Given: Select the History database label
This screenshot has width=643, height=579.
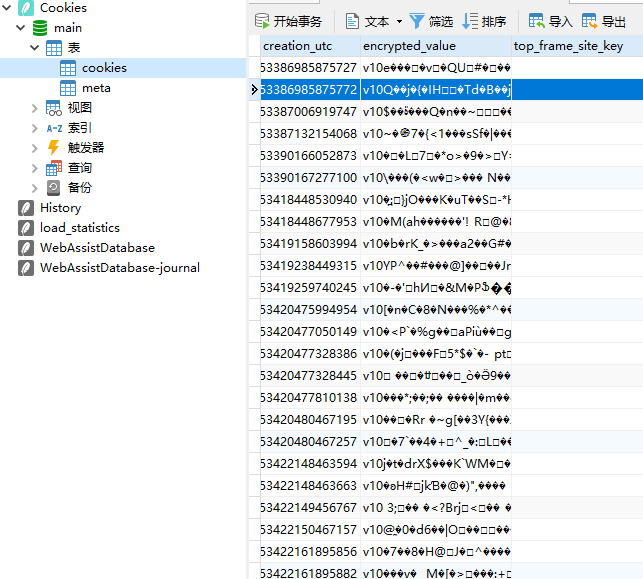Looking at the screenshot, I should click(x=61, y=208).
